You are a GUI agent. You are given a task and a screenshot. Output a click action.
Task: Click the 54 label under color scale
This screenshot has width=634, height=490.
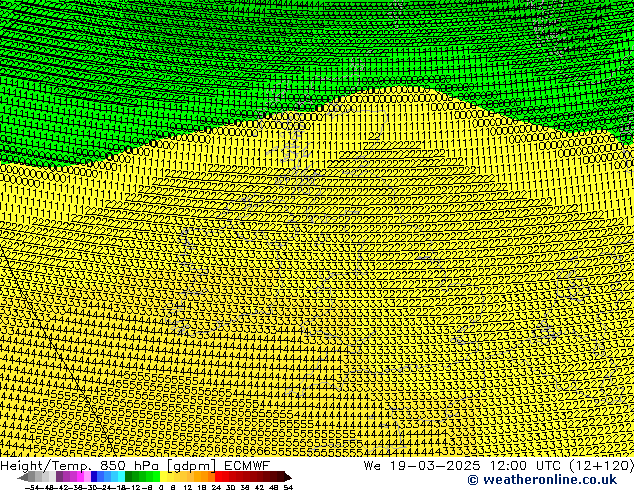pos(288,488)
